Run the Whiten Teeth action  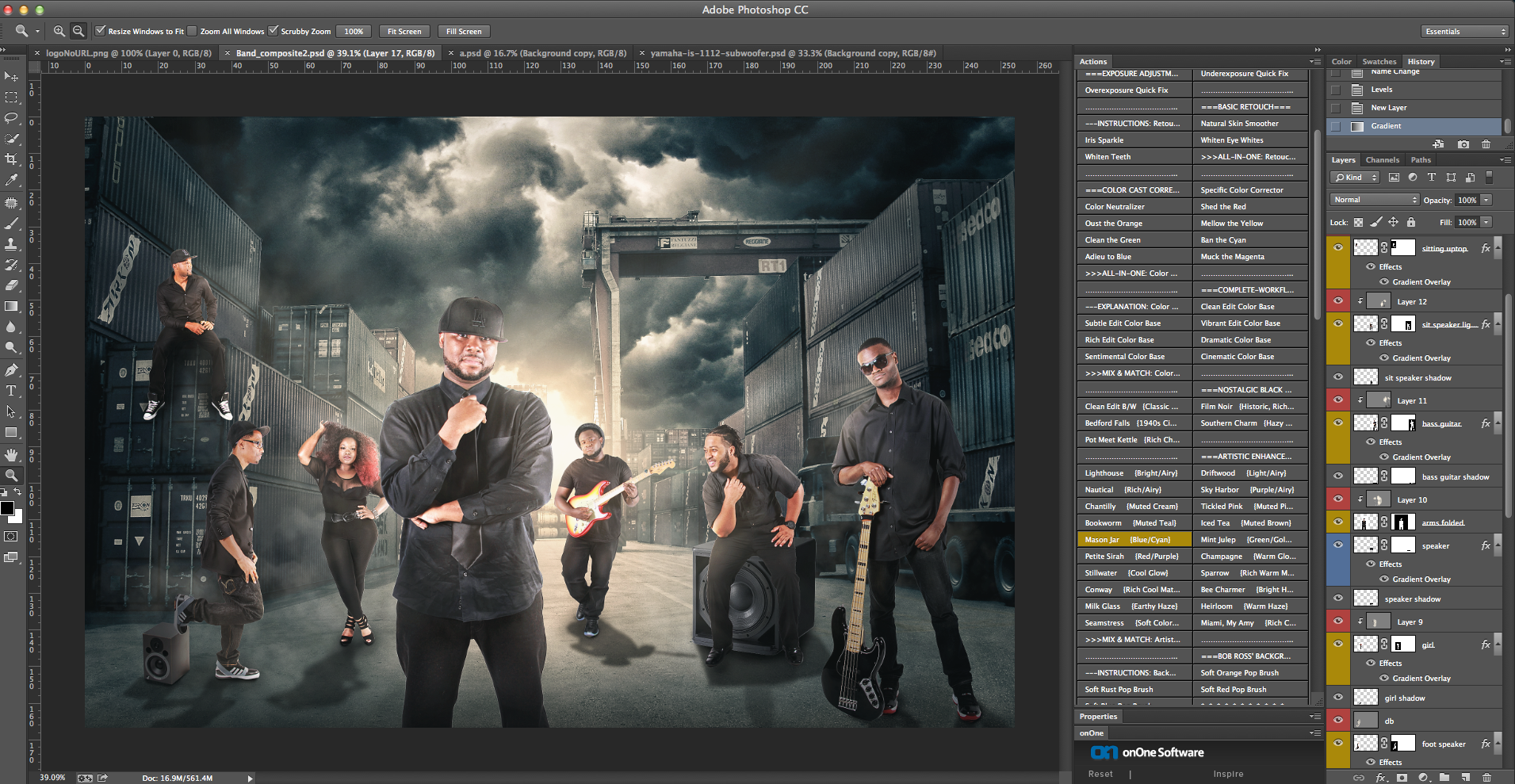(x=1134, y=156)
